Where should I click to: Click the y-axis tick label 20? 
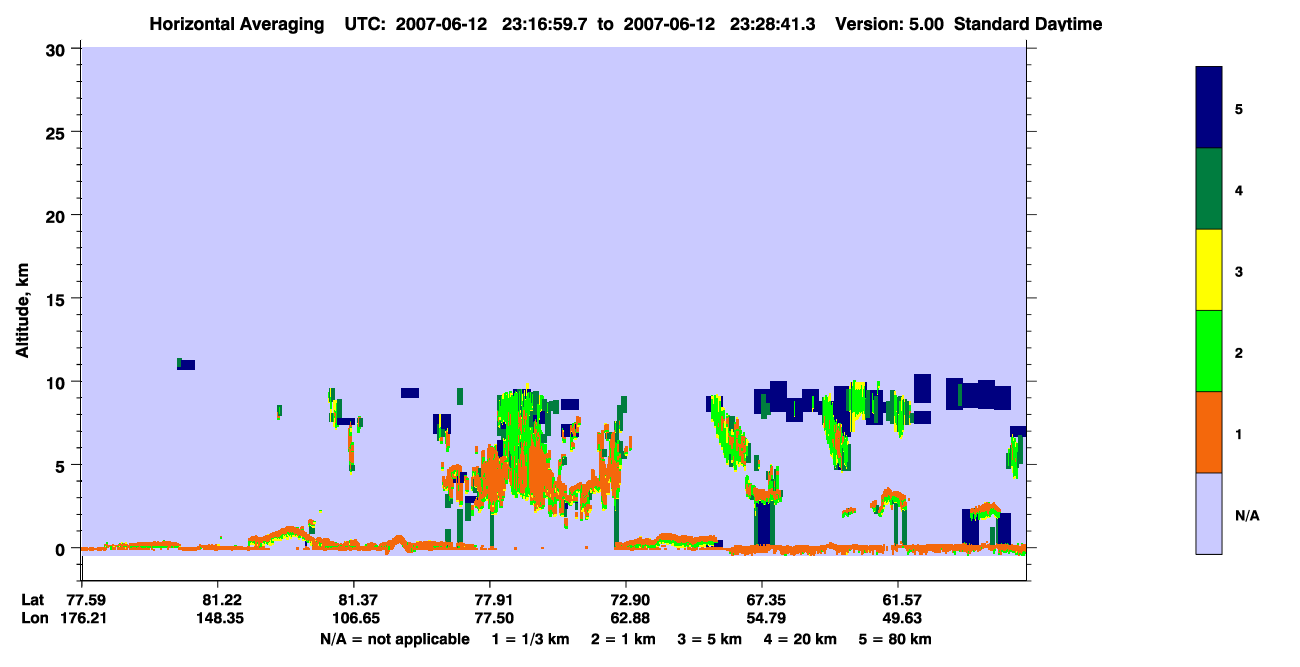click(x=58, y=215)
